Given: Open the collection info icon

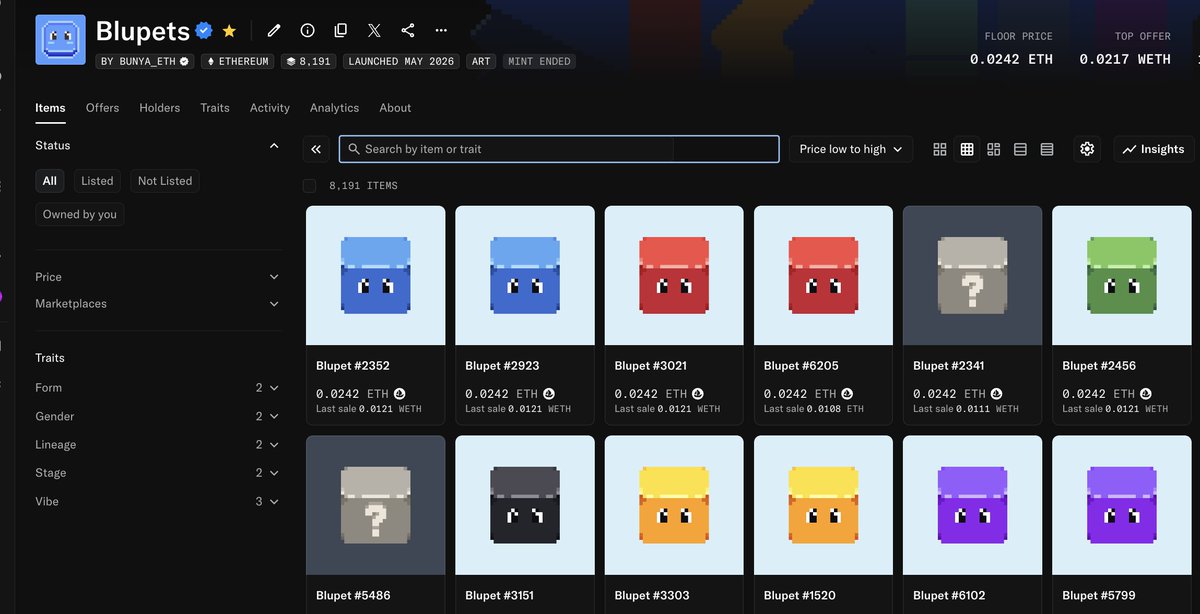Looking at the screenshot, I should coord(307,31).
